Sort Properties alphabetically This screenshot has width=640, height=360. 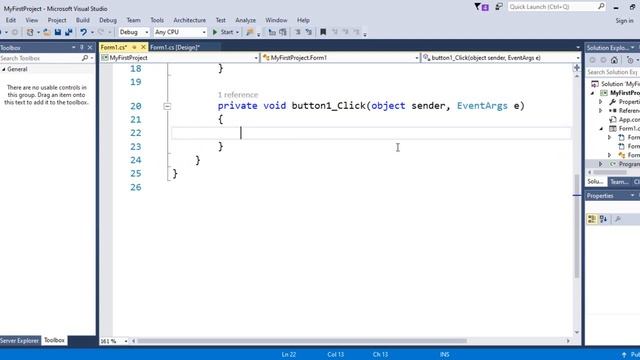(603, 219)
